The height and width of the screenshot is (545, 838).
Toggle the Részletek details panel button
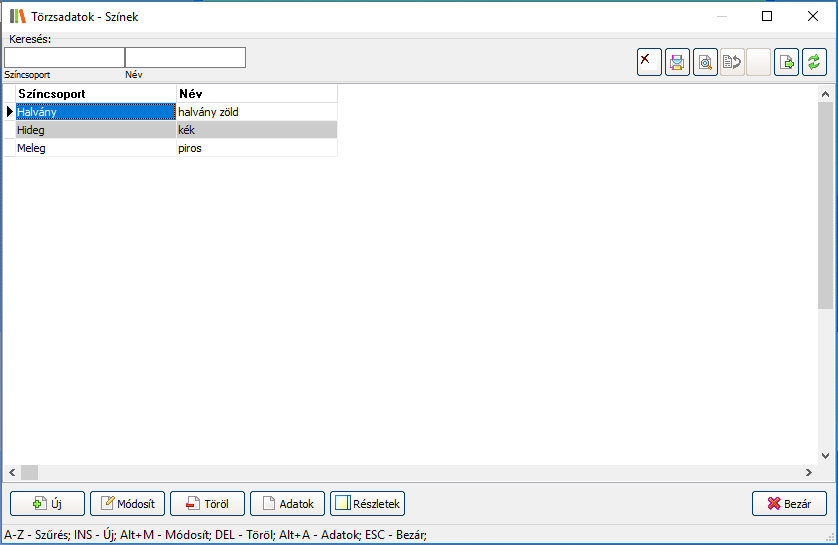(x=367, y=504)
